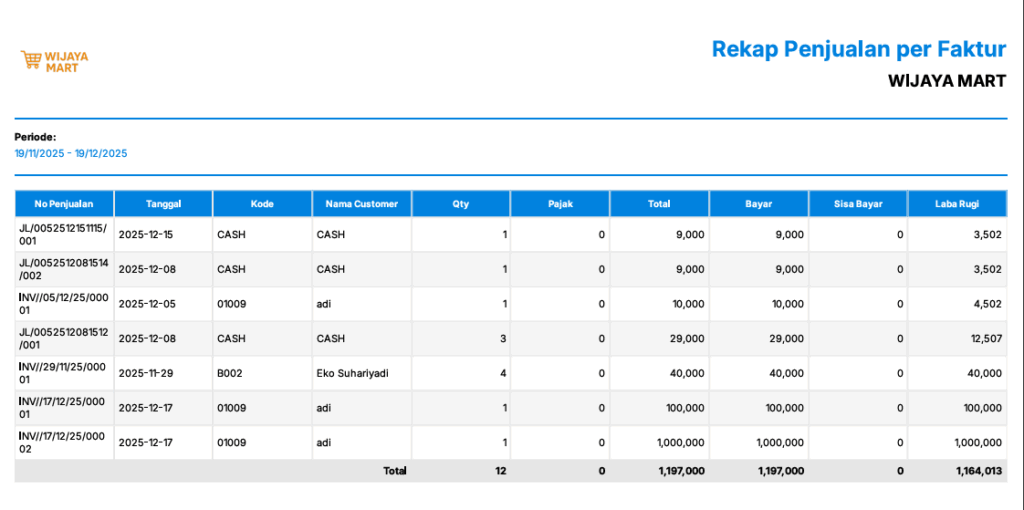
Task: Click the 'Tanggal' column header
Action: pyautogui.click(x=163, y=204)
